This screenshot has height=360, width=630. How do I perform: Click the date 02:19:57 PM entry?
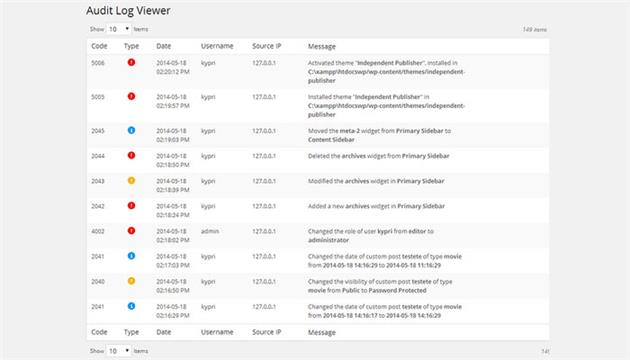[173, 101]
